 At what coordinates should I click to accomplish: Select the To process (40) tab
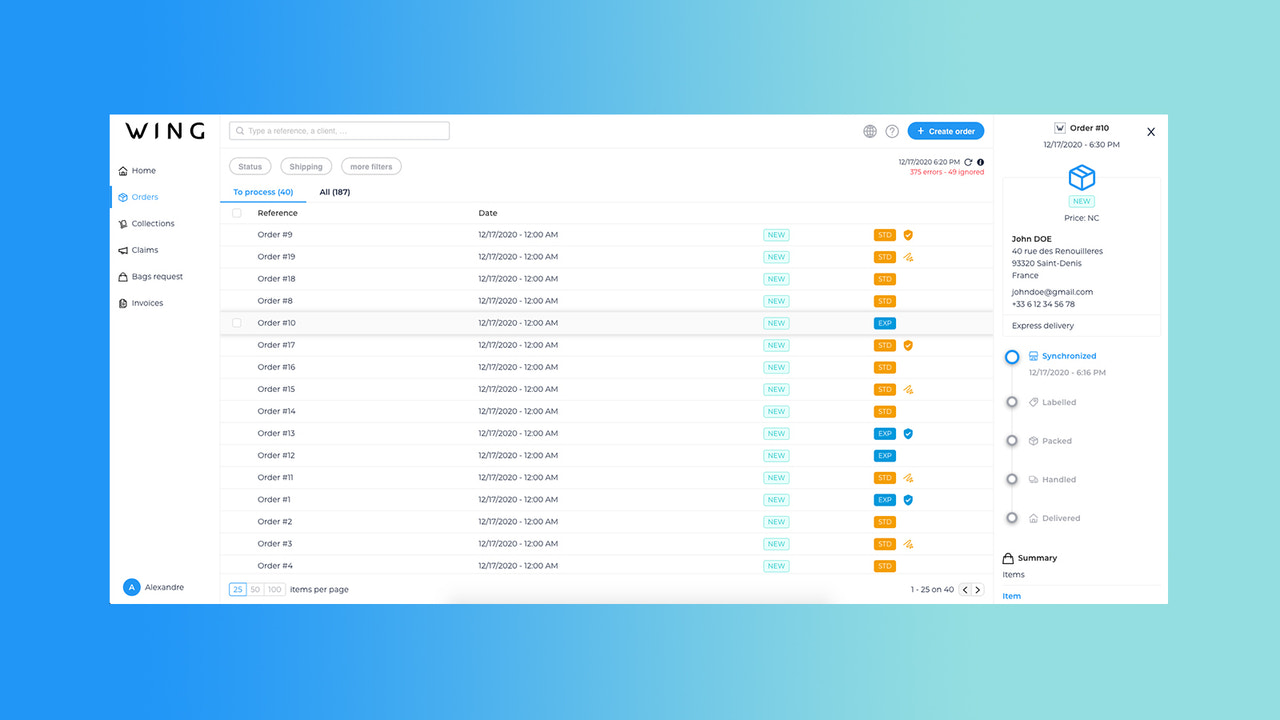263,191
